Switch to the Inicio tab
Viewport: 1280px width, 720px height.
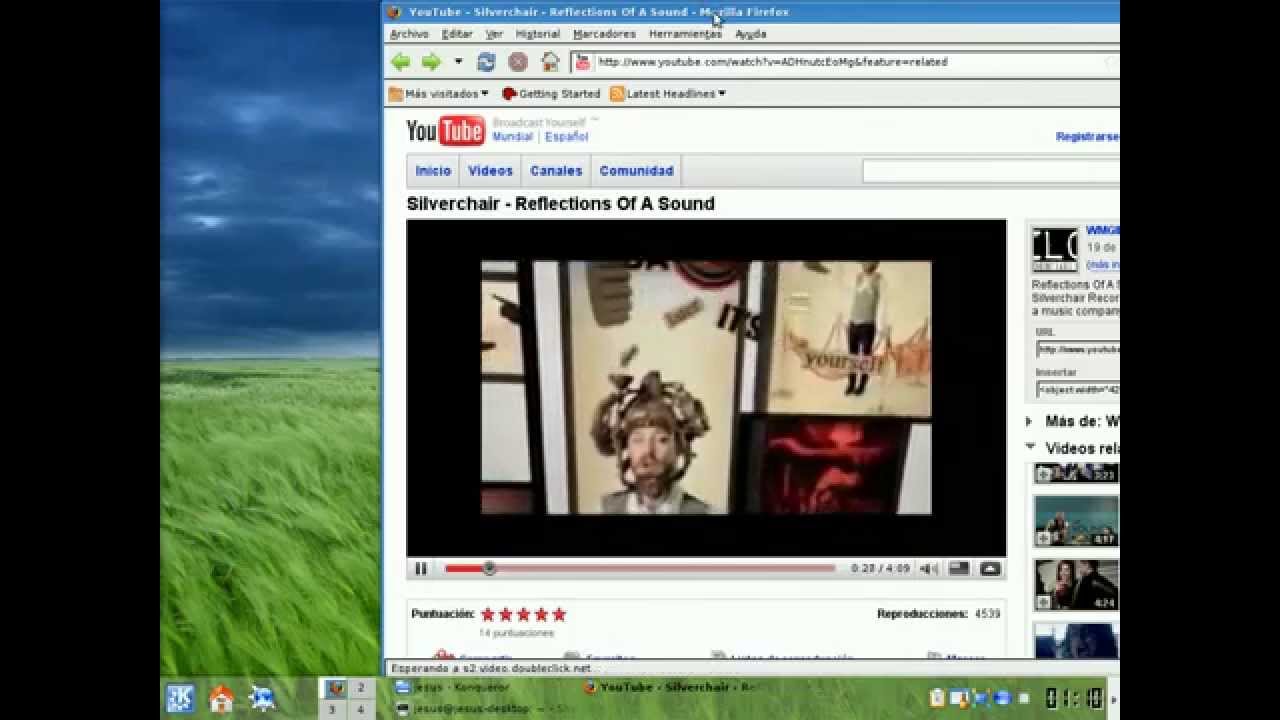tap(433, 171)
